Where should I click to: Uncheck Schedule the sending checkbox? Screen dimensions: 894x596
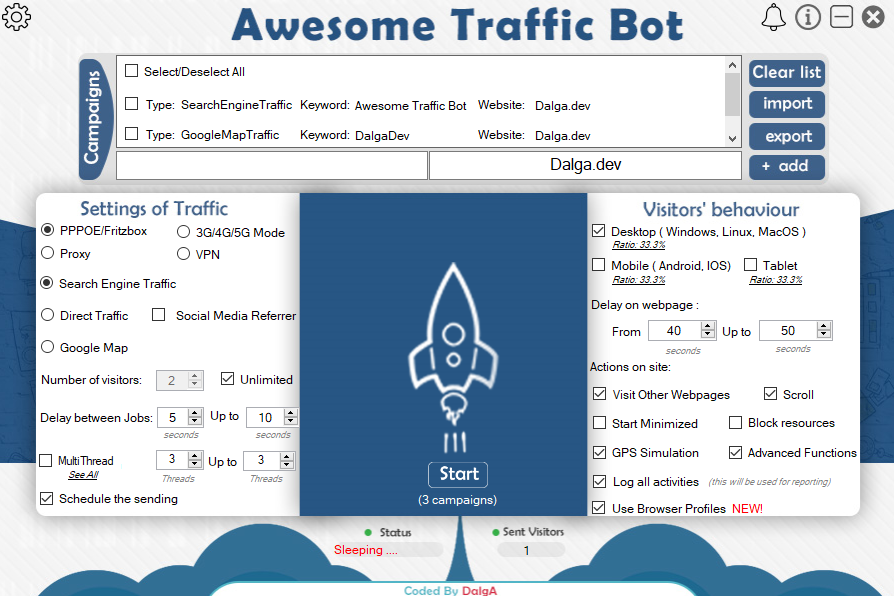[47, 498]
